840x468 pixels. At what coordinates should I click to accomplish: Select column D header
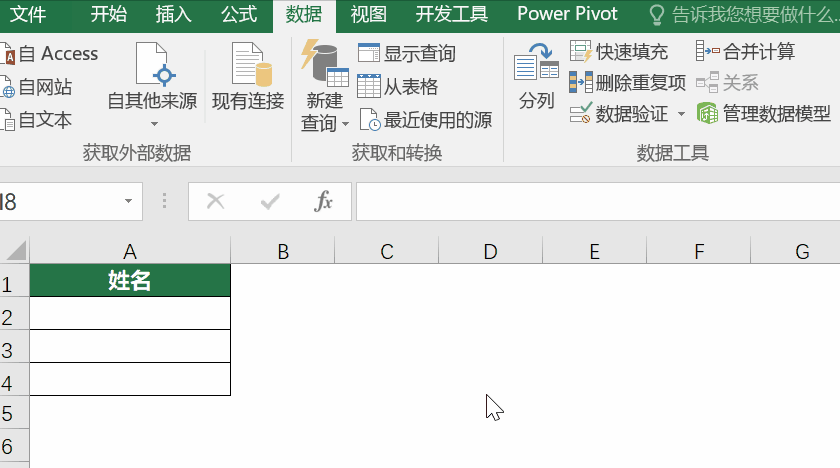(x=490, y=251)
